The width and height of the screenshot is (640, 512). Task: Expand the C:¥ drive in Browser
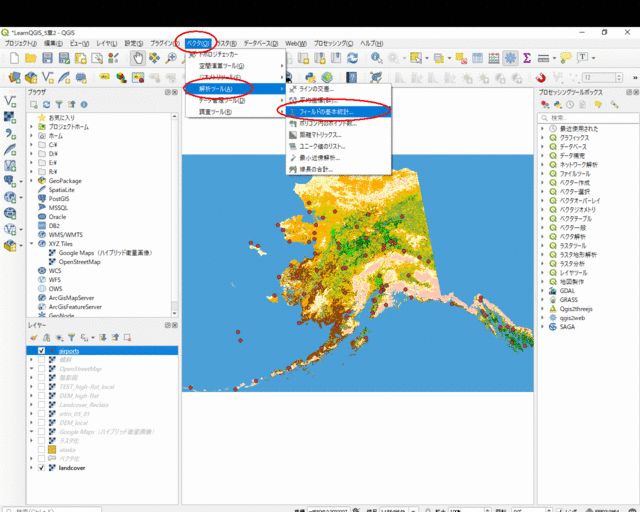pos(31,145)
